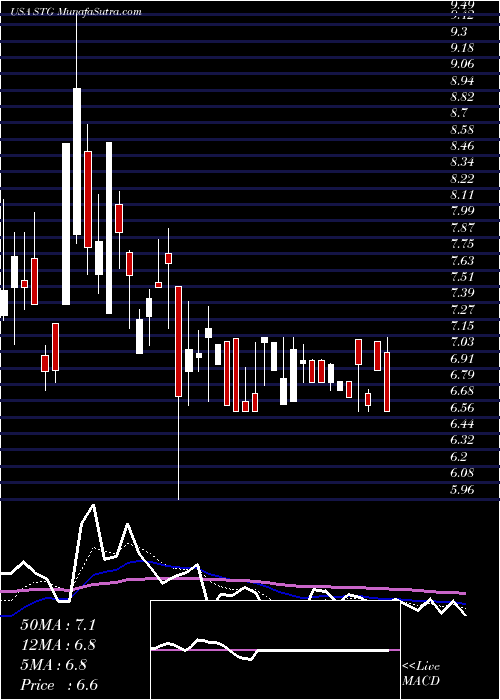Screen dimensions: 500x700
Task: Click the 8.58 price axis label
Action: tap(462, 130)
